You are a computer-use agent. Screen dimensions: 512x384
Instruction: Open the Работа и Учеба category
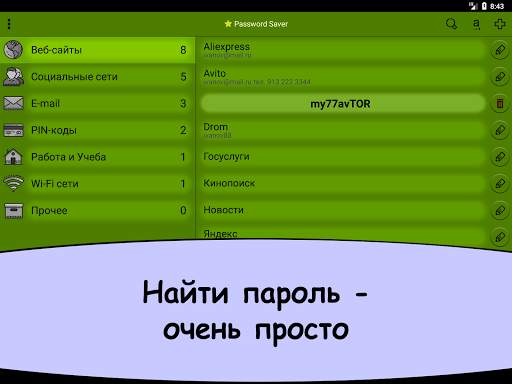coord(97,157)
